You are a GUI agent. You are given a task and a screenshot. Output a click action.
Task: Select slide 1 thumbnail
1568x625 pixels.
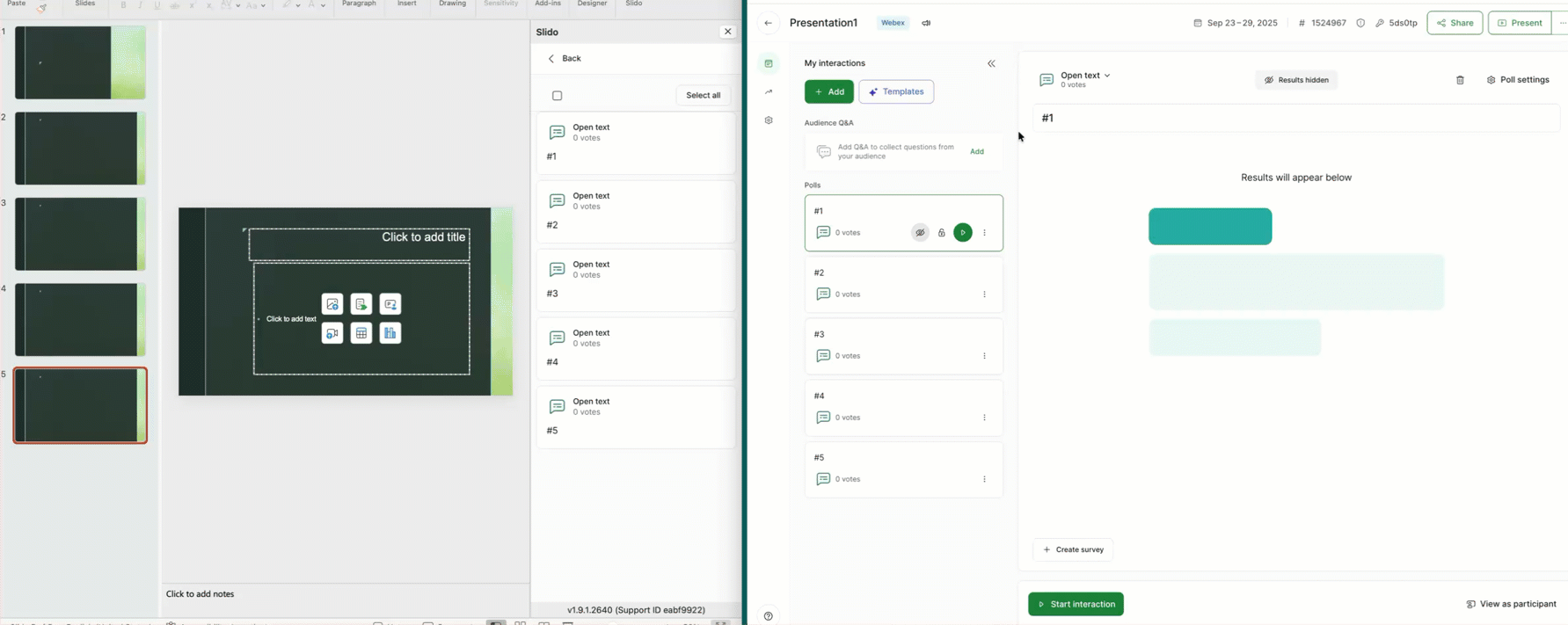coord(80,62)
